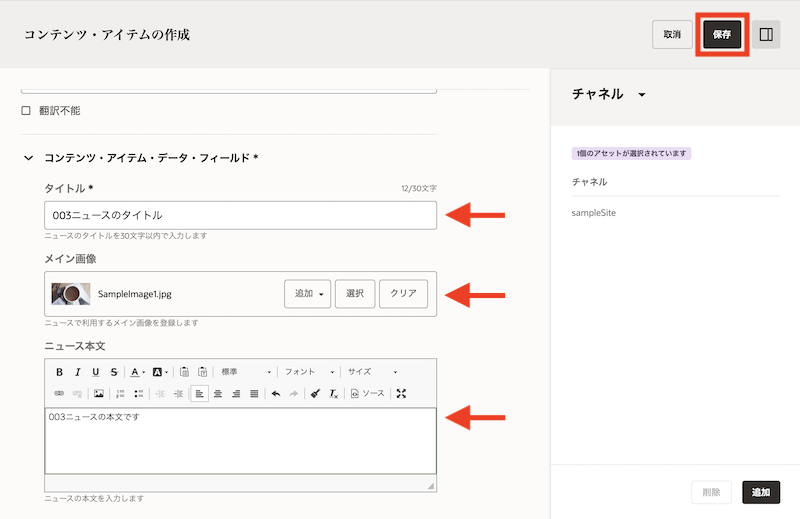Open the text color picker

click(137, 372)
